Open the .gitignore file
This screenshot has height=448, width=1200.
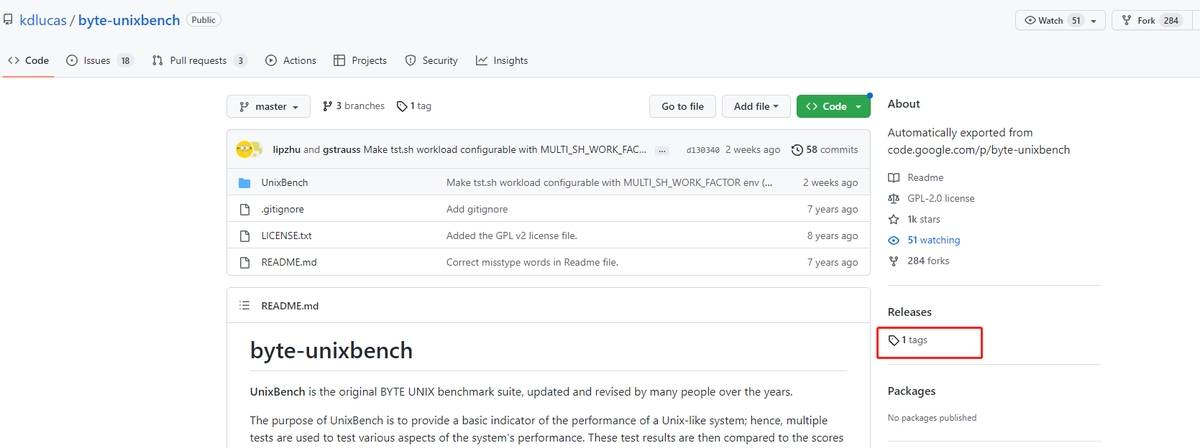click(282, 209)
